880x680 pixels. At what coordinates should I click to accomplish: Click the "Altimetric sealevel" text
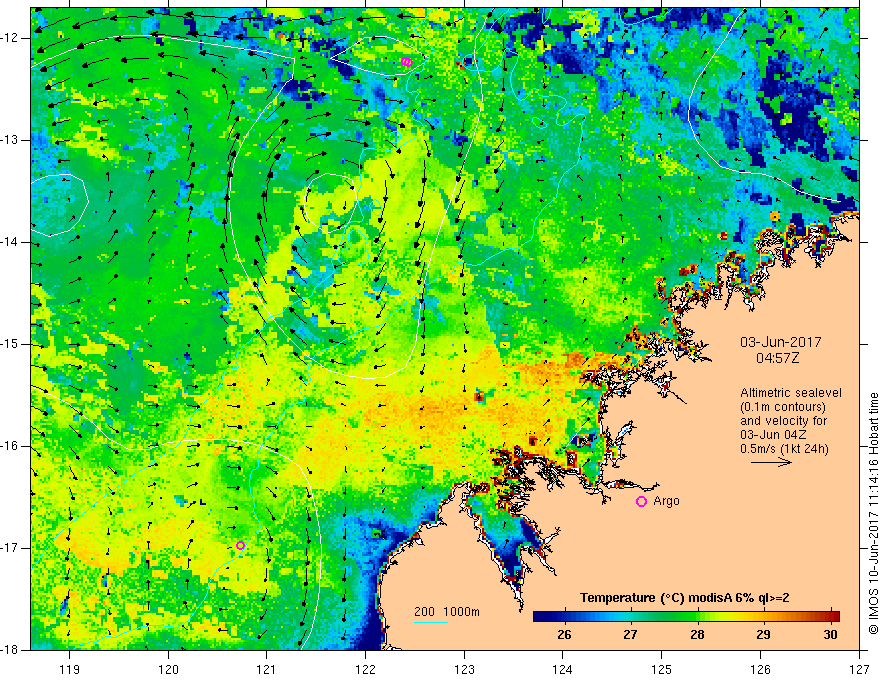[x=791, y=393]
